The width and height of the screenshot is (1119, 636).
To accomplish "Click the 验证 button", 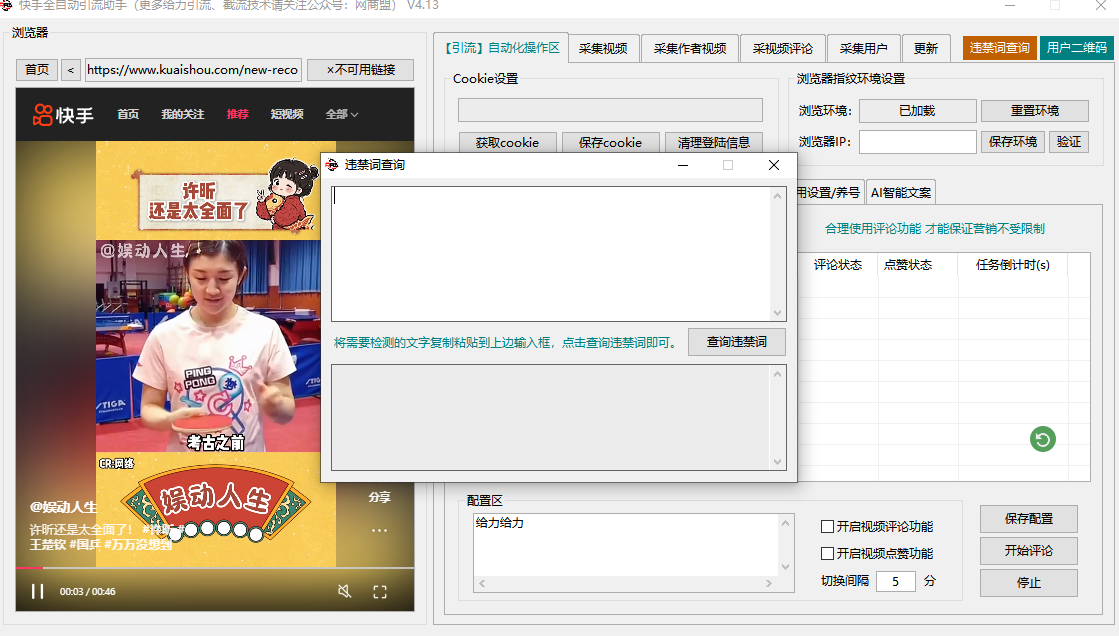I will point(1068,142).
